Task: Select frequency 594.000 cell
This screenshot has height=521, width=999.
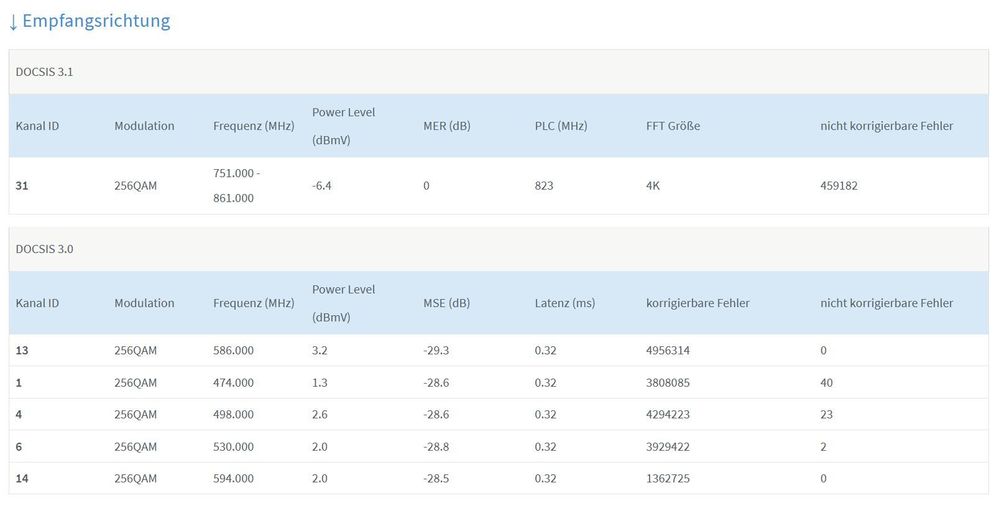Action: tap(233, 479)
